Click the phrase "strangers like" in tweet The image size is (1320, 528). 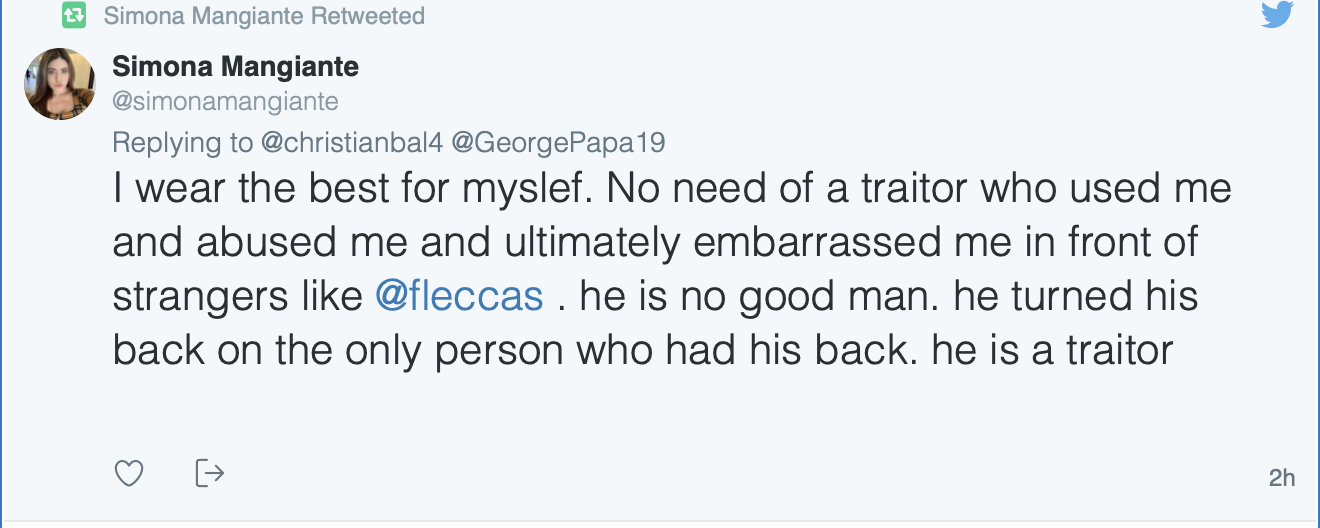[x=237, y=296]
